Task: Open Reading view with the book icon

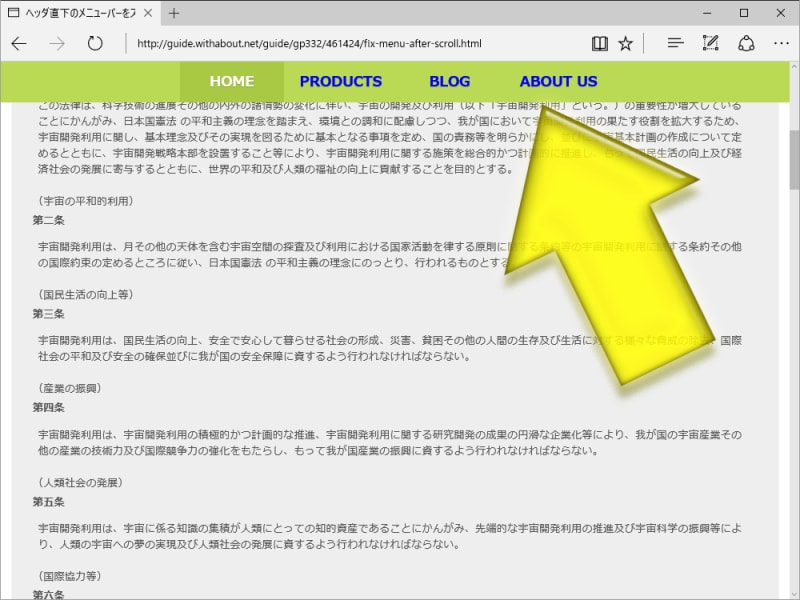Action: coord(598,43)
